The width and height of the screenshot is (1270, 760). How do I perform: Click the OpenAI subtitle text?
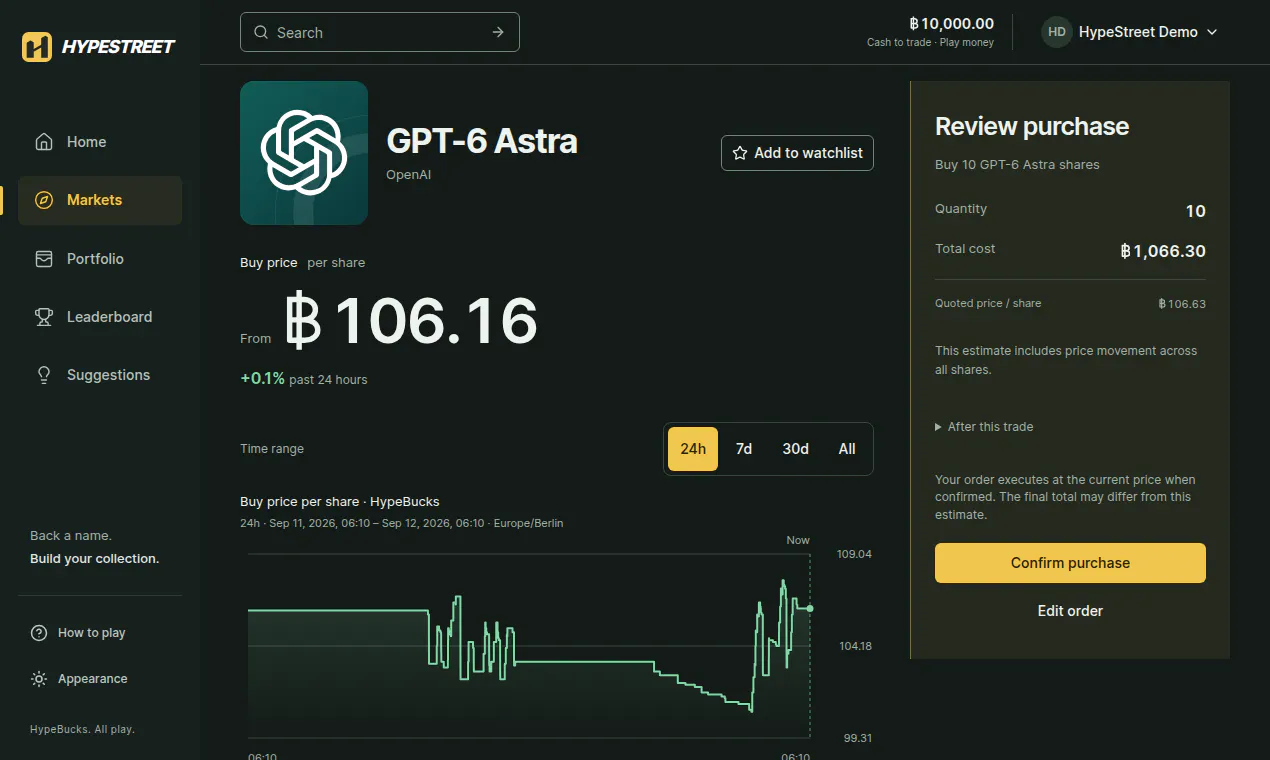[x=409, y=175]
